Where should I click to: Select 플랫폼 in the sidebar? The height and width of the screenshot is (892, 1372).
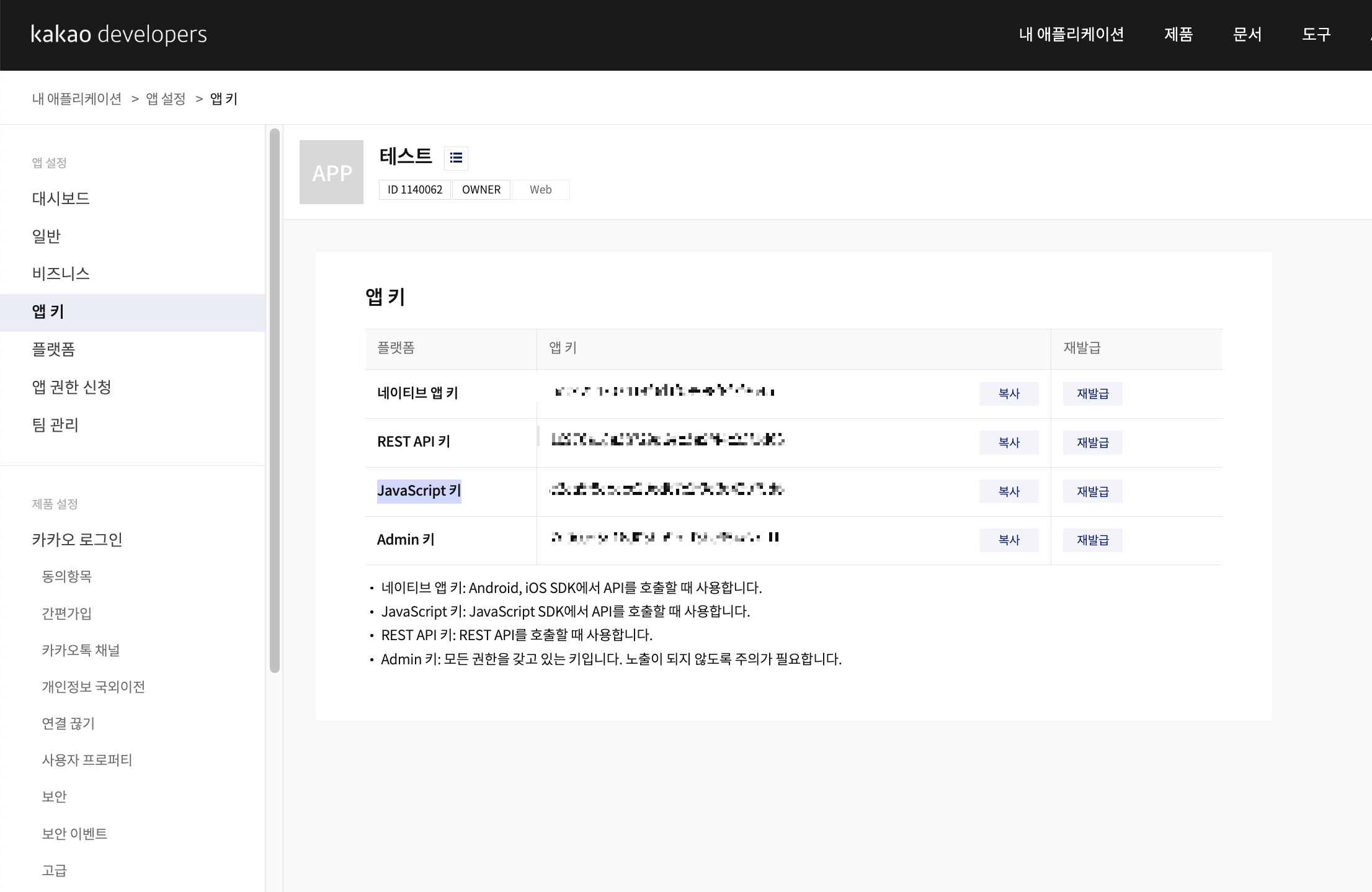[53, 349]
